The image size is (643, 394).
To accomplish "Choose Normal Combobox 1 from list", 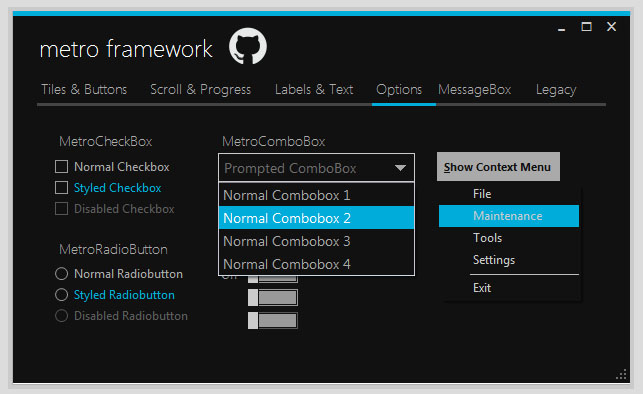I will pos(316,195).
